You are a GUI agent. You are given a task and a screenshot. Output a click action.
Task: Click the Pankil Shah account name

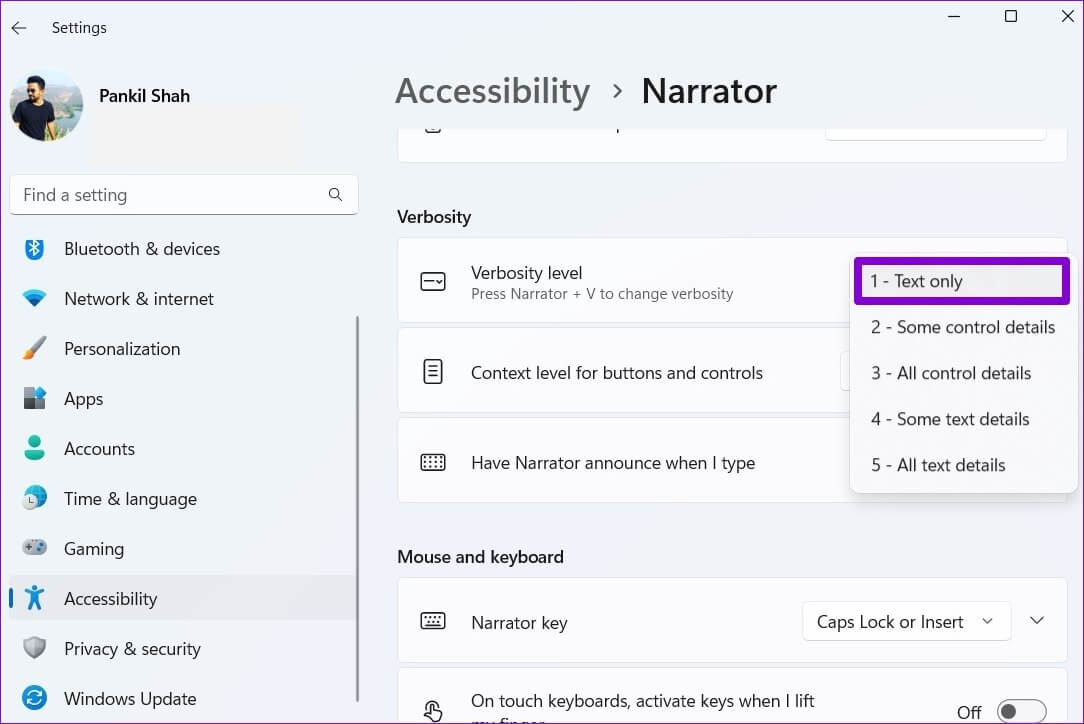click(x=144, y=95)
